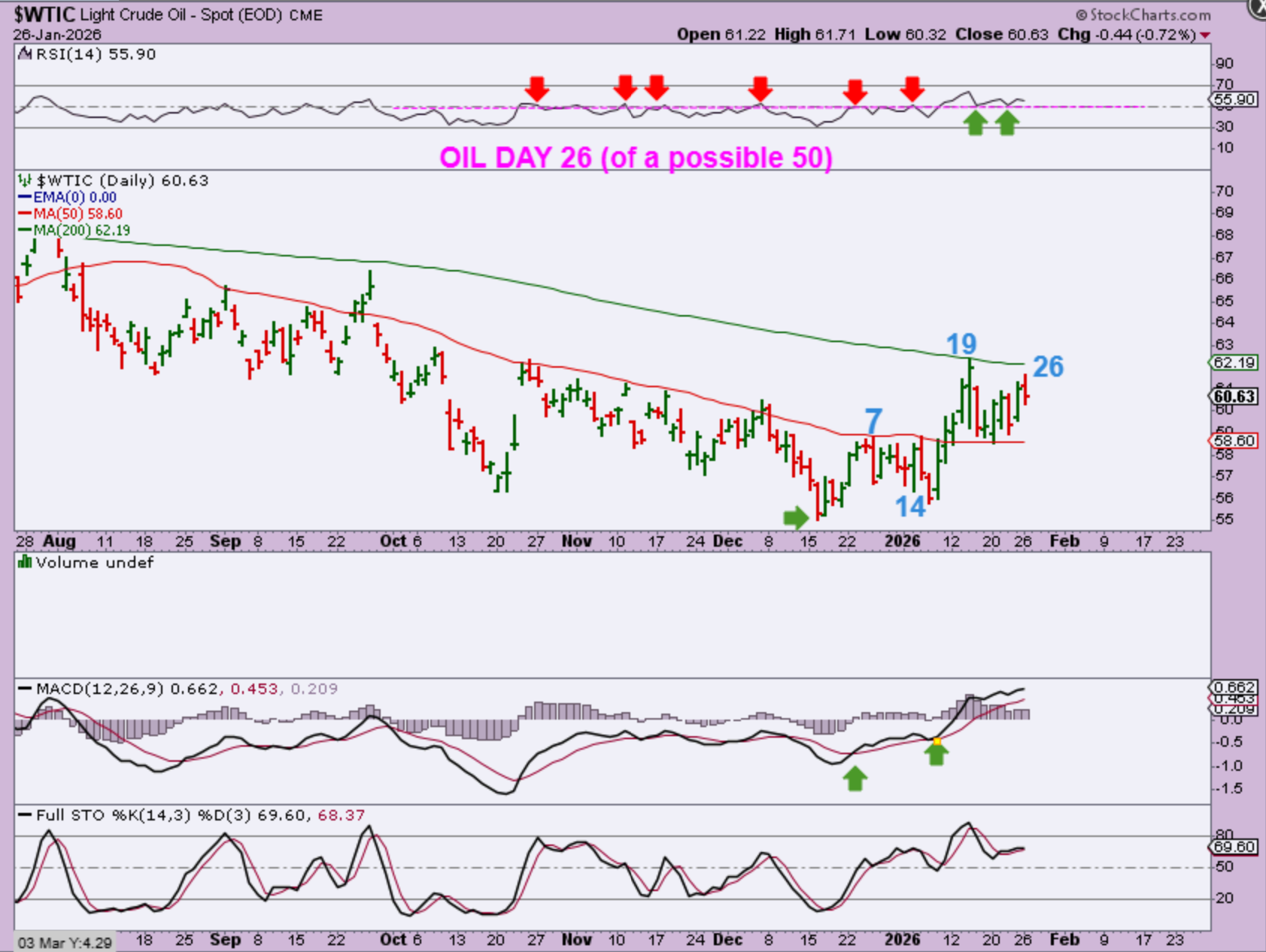1266x952 pixels.
Task: Click the OIL DAY 26 (of a possible 50) caption
Action: tap(636, 158)
